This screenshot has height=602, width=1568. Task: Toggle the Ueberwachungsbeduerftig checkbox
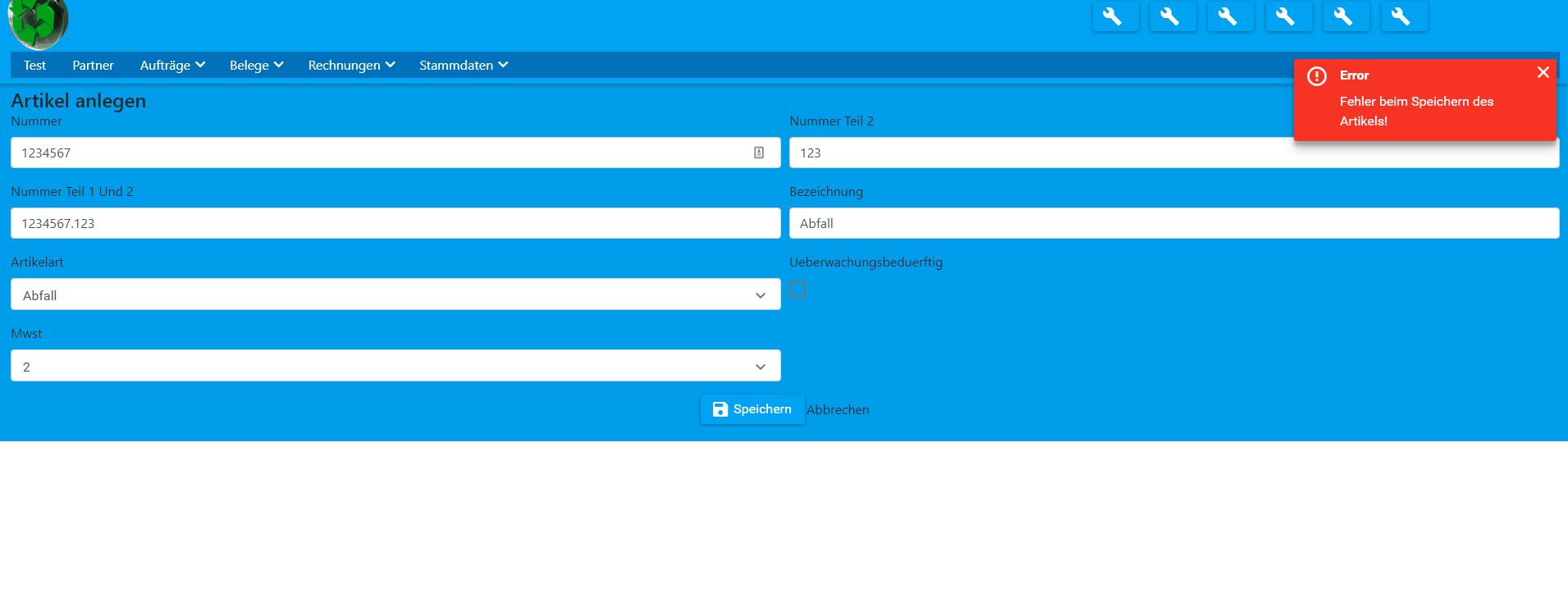[x=798, y=290]
